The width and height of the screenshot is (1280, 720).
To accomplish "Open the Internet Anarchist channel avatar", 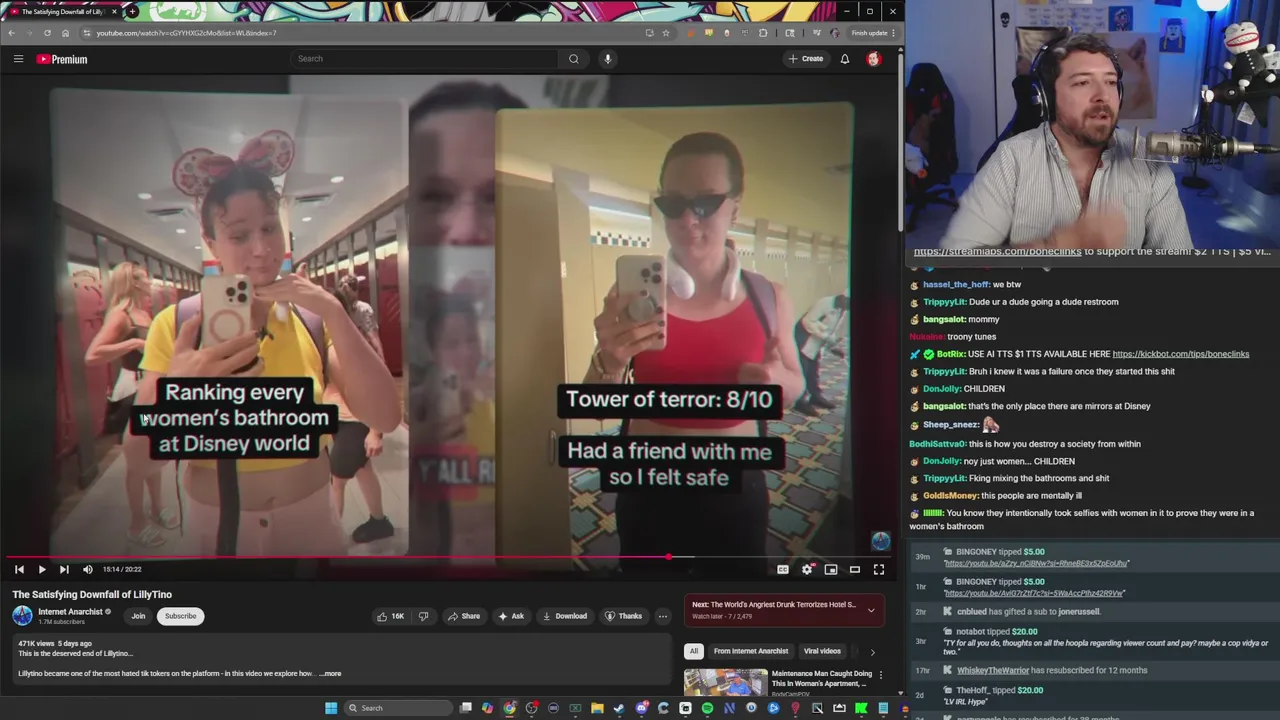I will click(x=22, y=616).
